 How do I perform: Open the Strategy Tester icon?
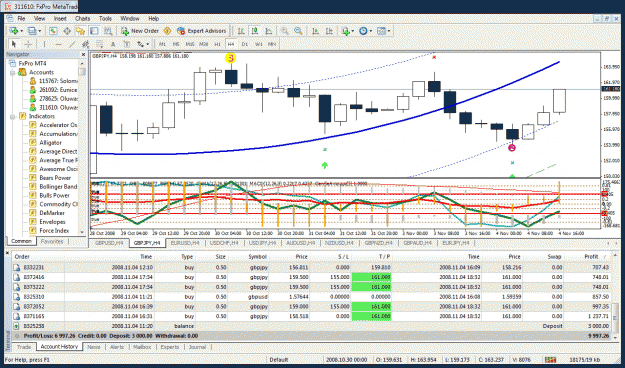click(108, 31)
